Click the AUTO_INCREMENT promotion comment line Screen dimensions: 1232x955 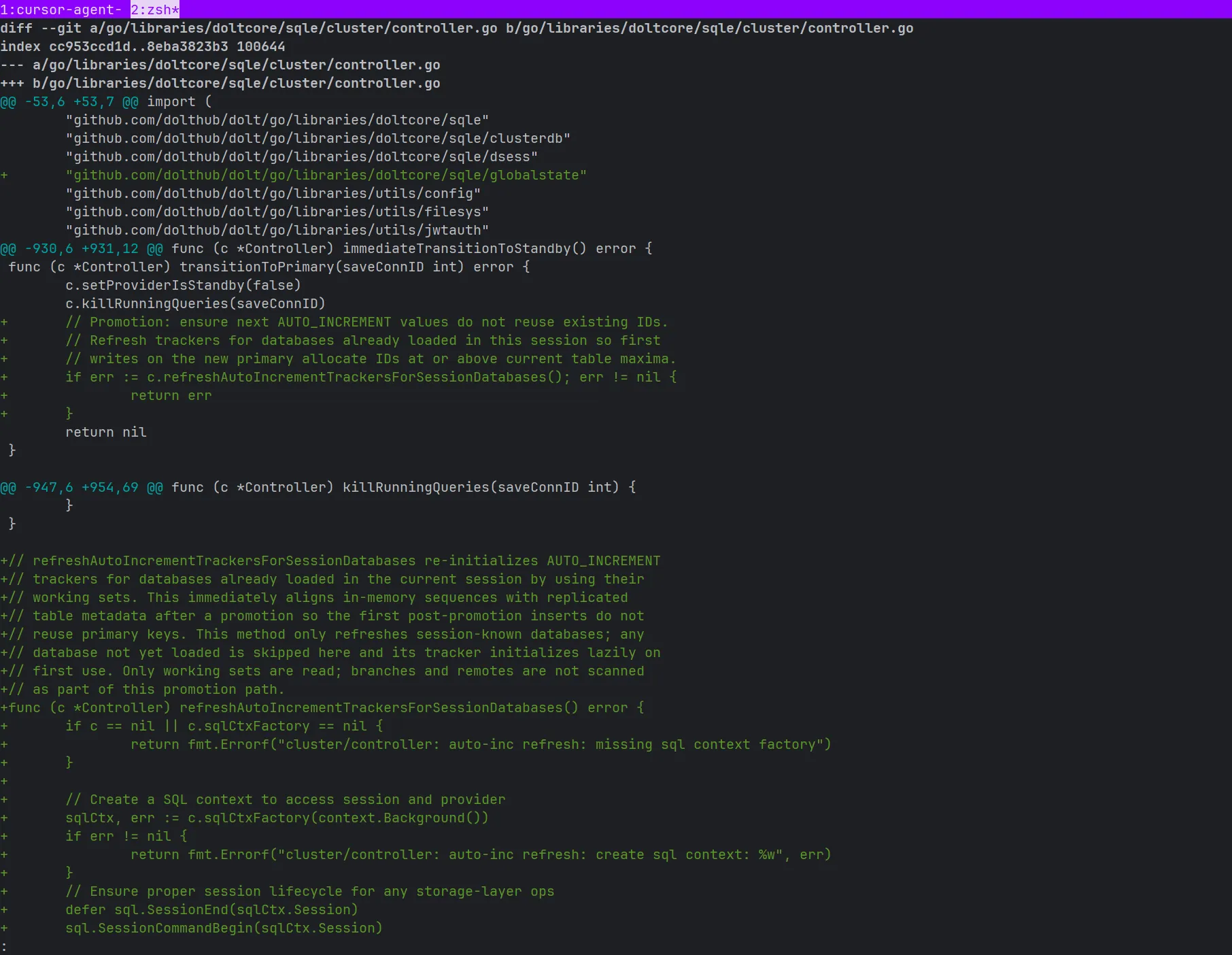point(367,322)
